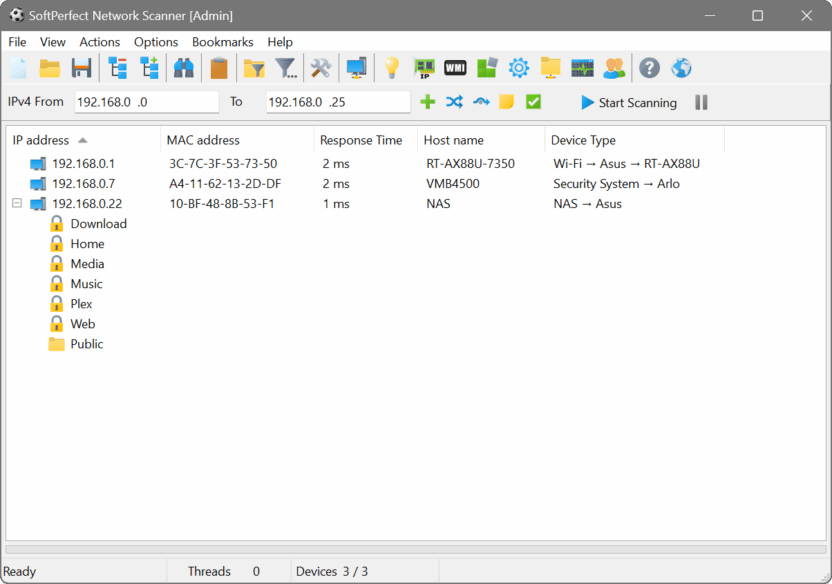This screenshot has width=832, height=584.
Task: Click MAC address 10-BF-48-8B-53-F1
Action: (222, 204)
